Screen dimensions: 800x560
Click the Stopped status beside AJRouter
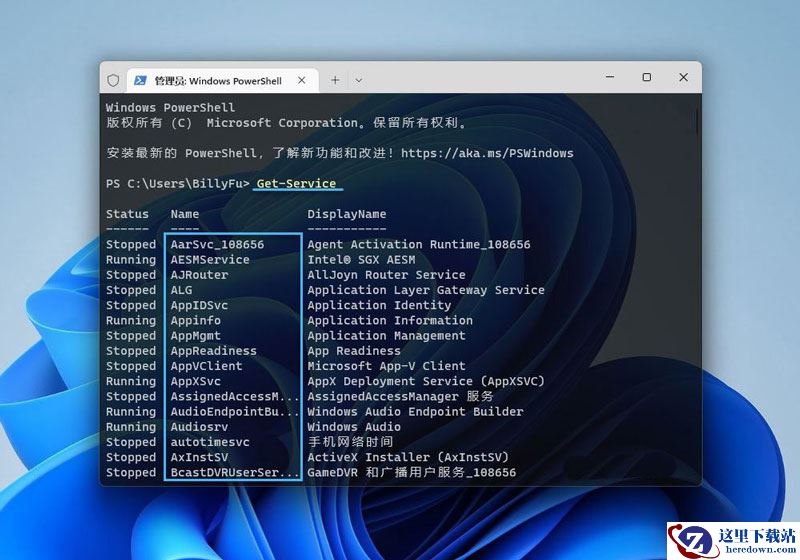[131, 275]
